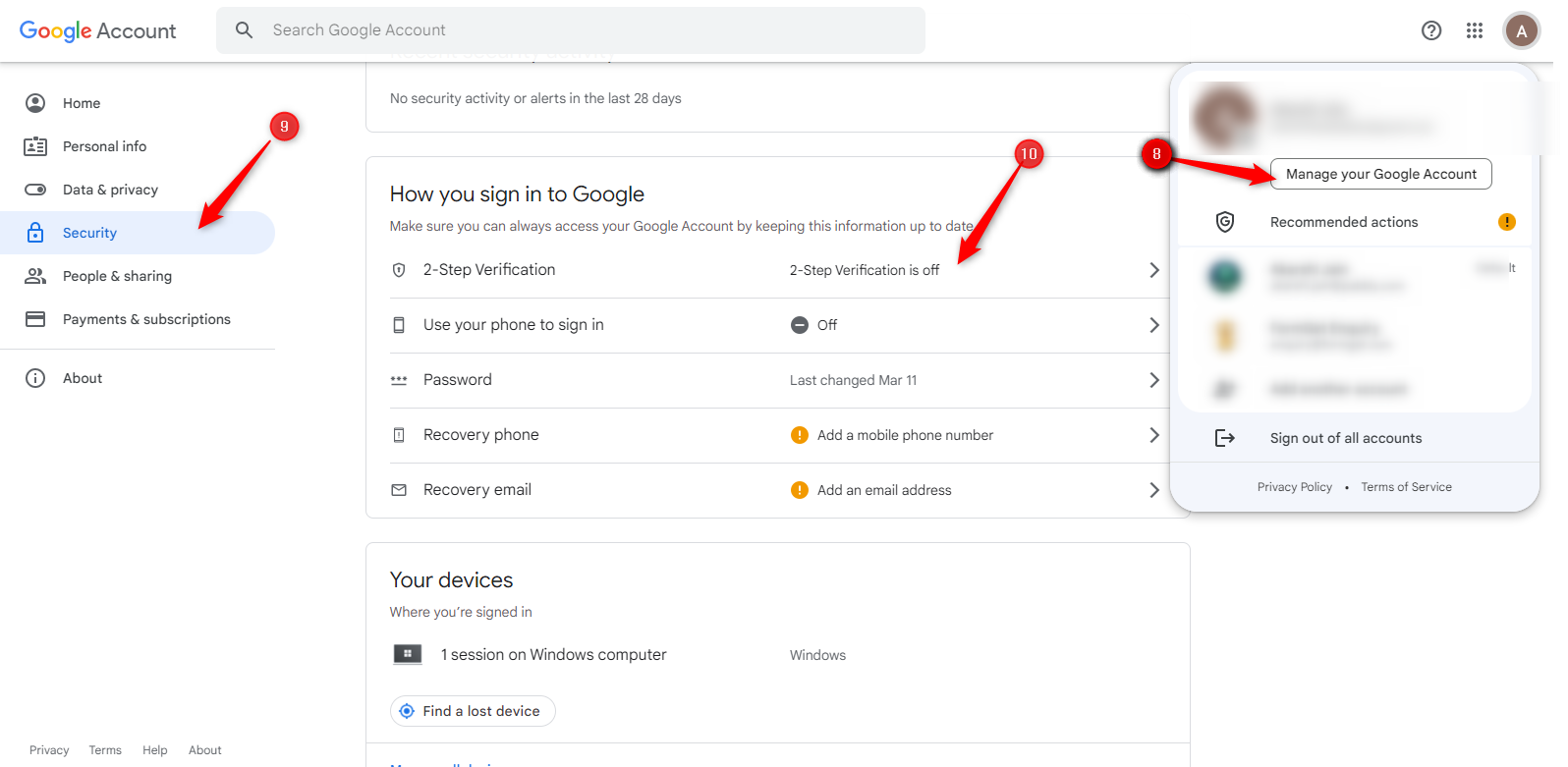Click the search magnifier icon
The image size is (1568, 767).
[x=245, y=30]
